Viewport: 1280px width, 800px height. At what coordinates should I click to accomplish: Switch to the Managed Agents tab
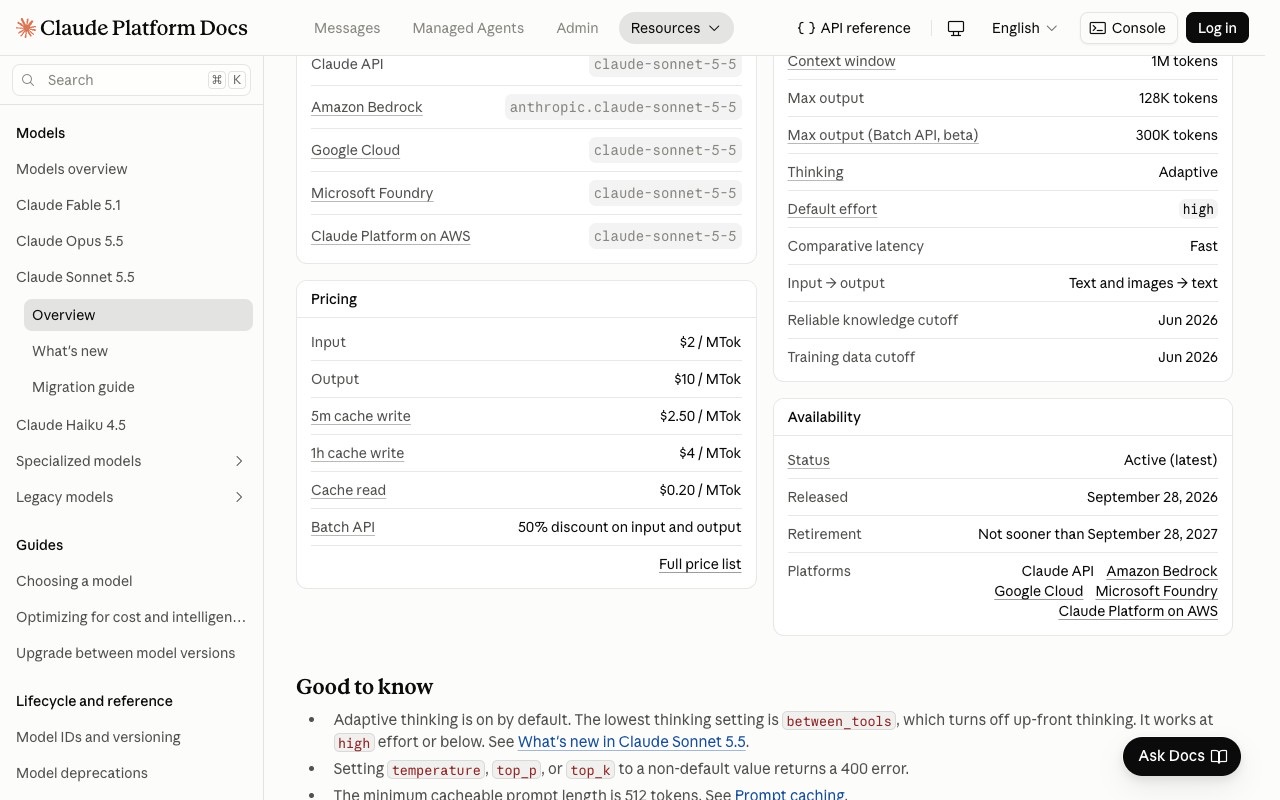[468, 28]
